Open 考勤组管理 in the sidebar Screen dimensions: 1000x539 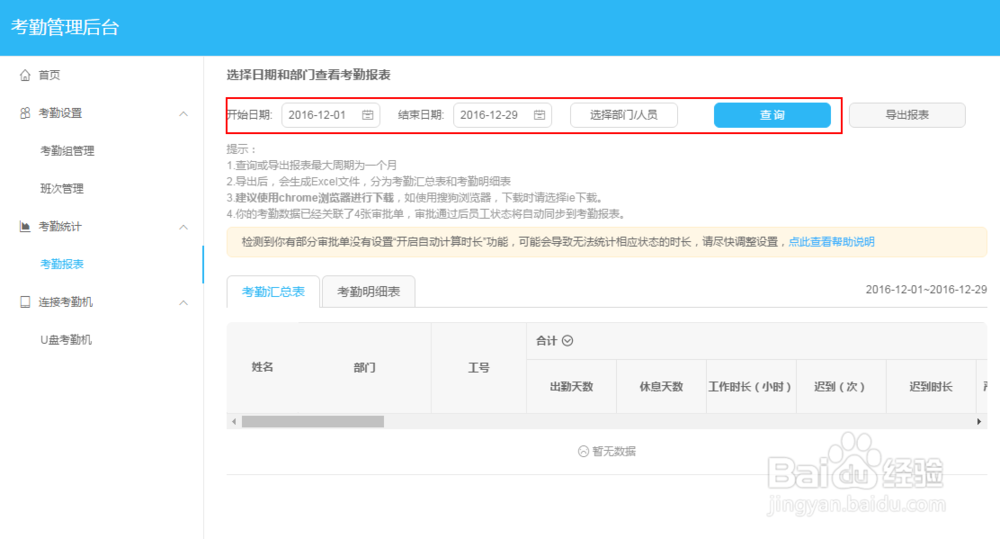pos(67,151)
